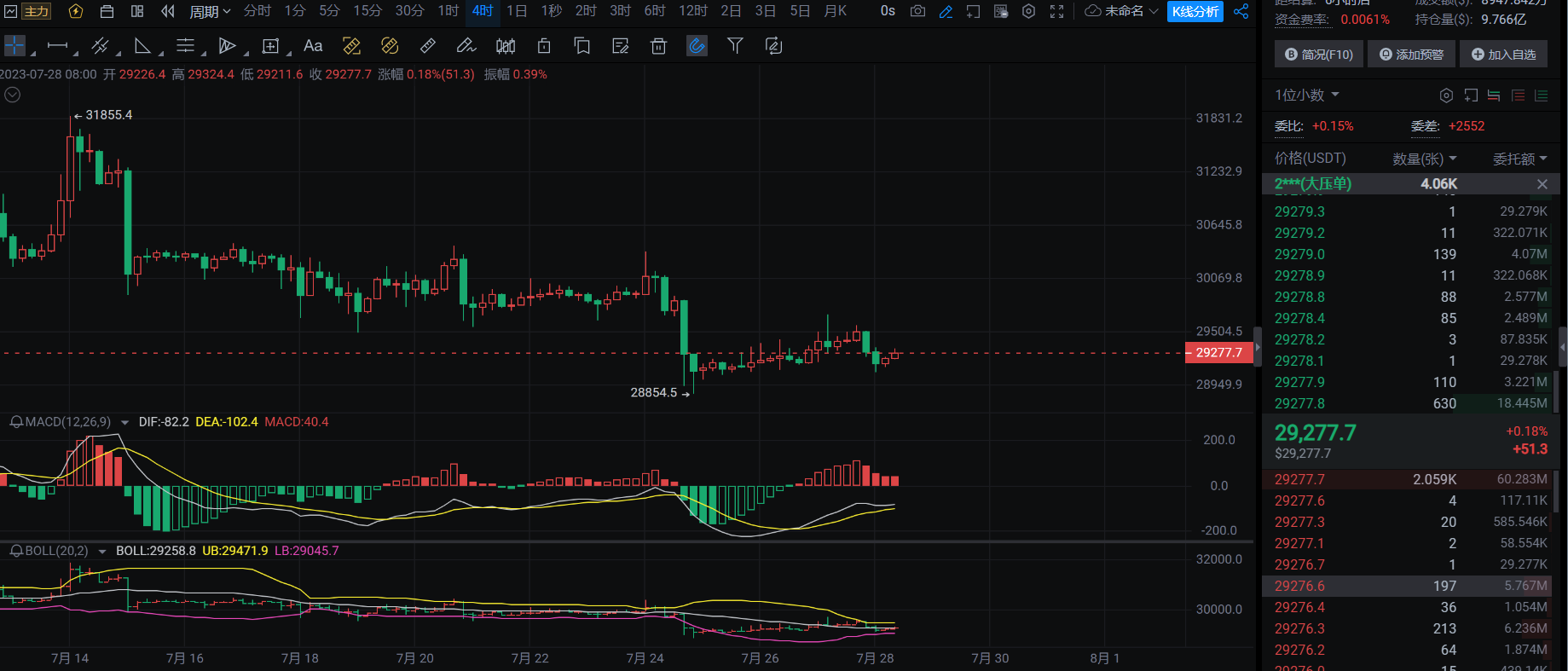The image size is (1568, 671).
Task: Switch to the 1日 timeframe tab
Action: coord(517,11)
